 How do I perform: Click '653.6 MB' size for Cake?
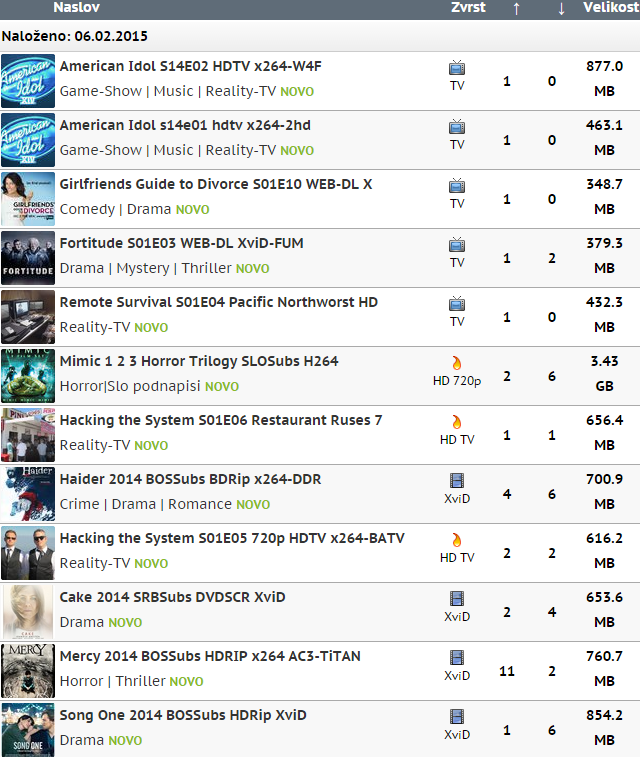coord(604,609)
